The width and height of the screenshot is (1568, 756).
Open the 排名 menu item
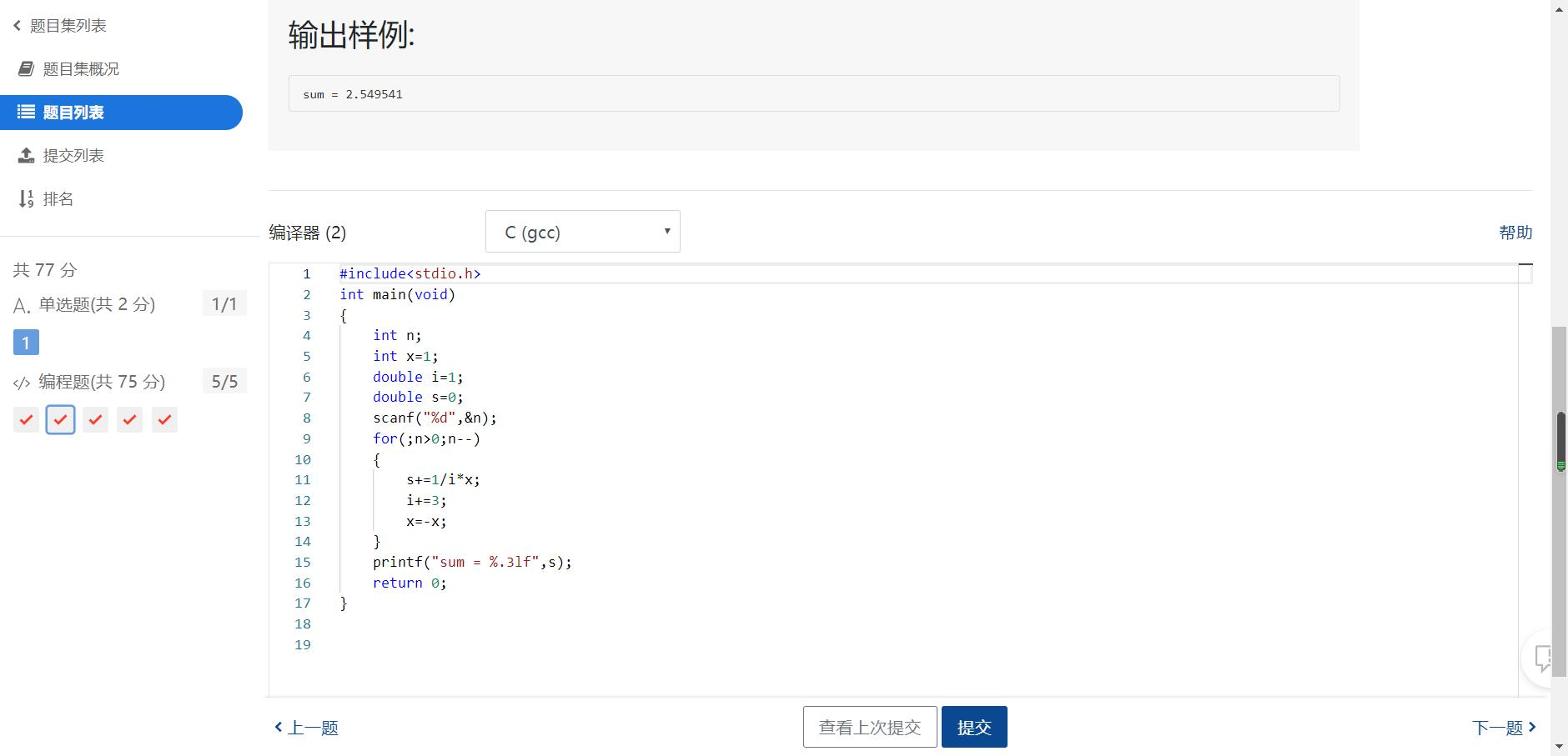coord(58,198)
